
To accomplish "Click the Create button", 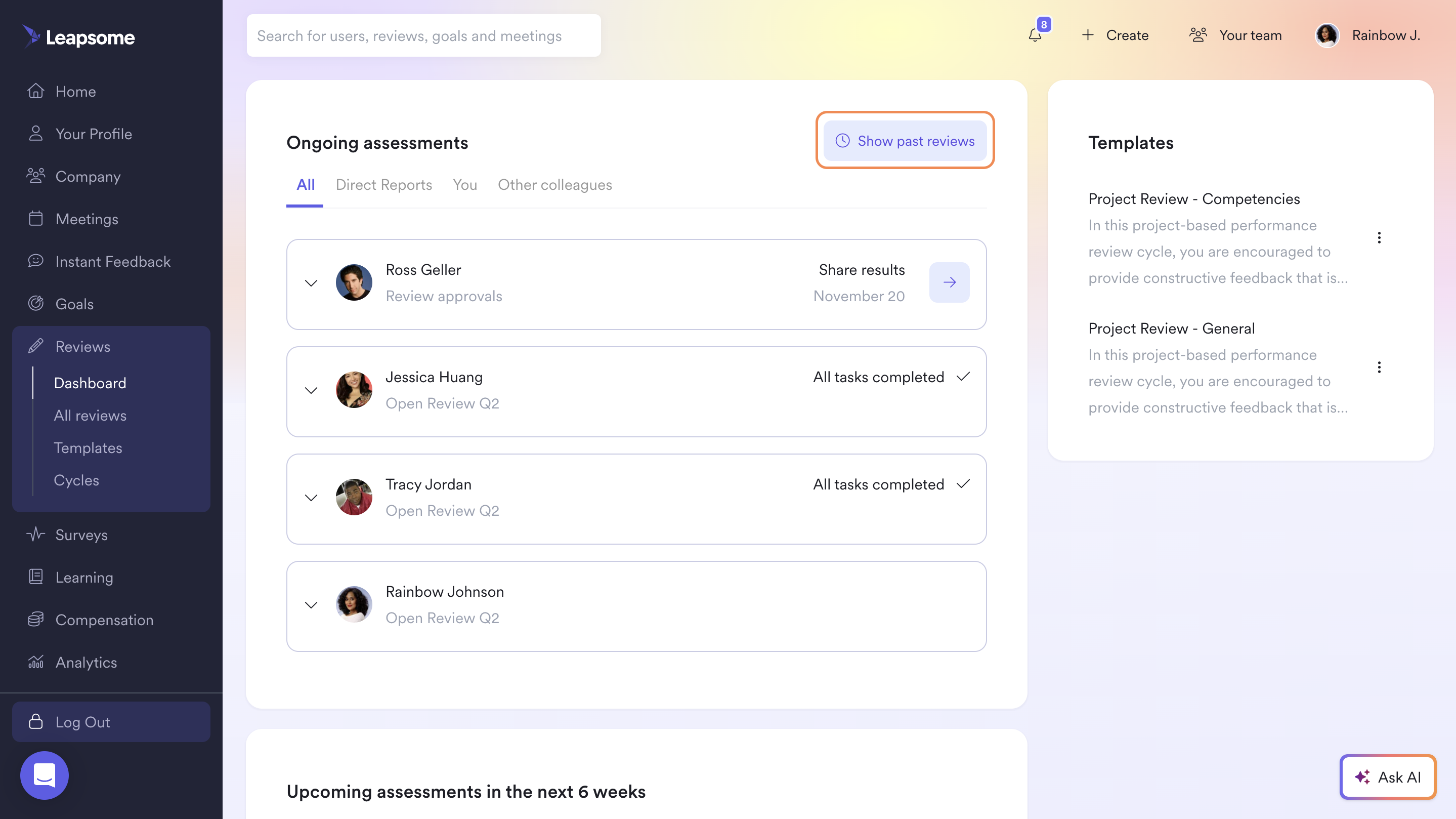I will coord(1115,35).
